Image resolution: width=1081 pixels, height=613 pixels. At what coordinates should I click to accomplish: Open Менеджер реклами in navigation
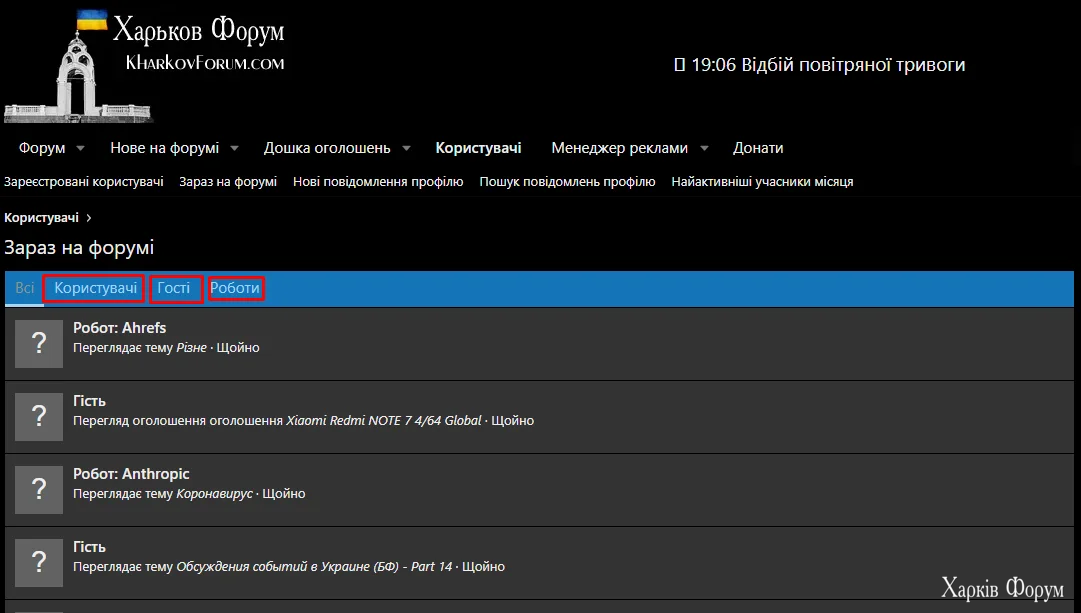click(x=619, y=148)
